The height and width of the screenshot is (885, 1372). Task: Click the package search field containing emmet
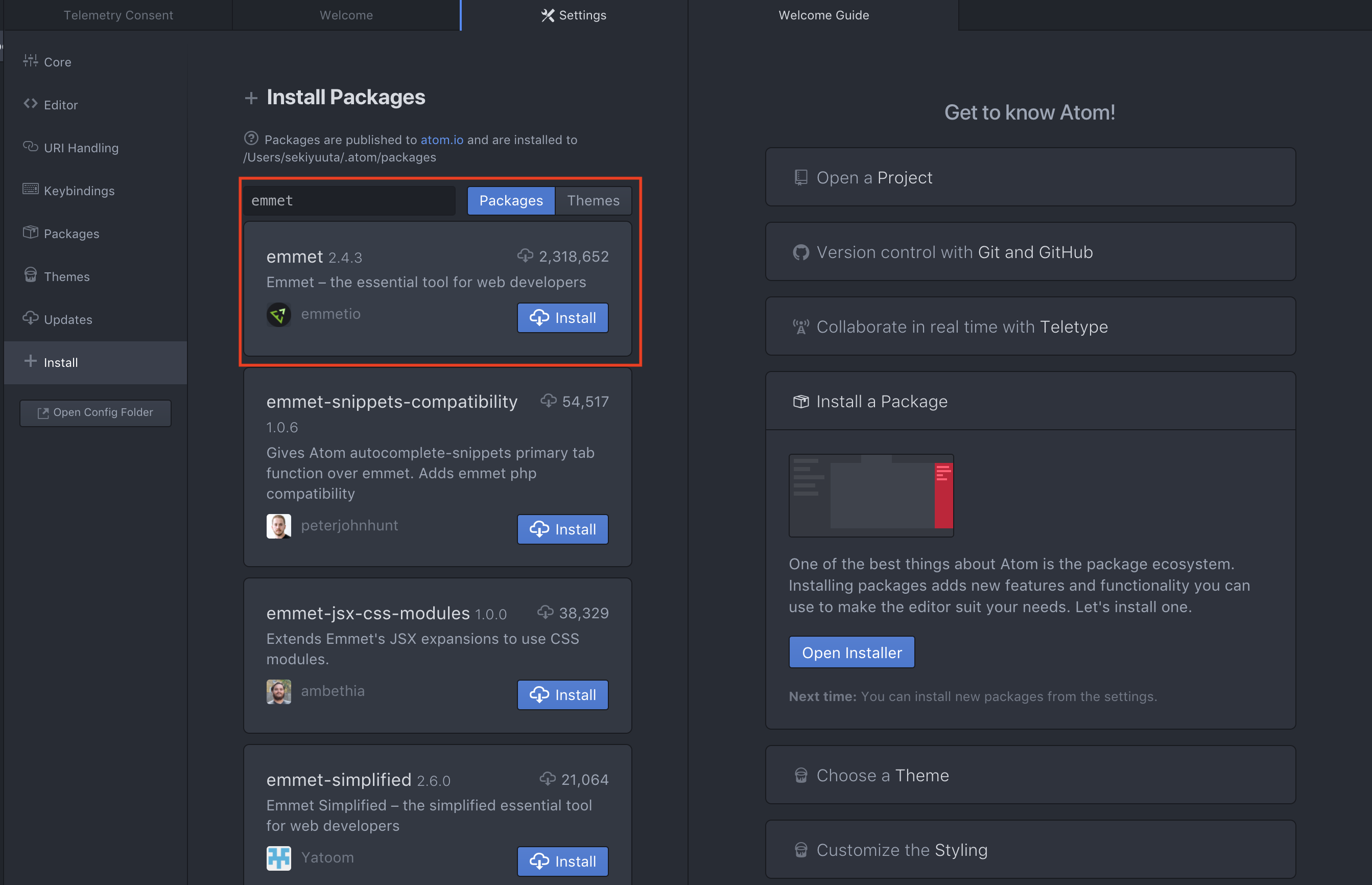(349, 201)
